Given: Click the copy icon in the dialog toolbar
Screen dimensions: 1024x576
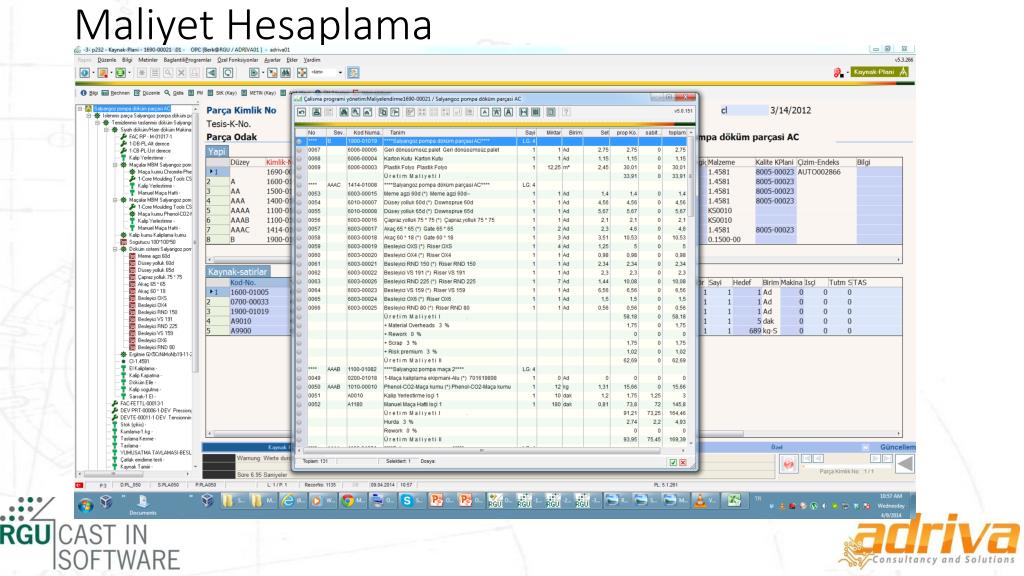Looking at the screenshot, I should [383, 112].
